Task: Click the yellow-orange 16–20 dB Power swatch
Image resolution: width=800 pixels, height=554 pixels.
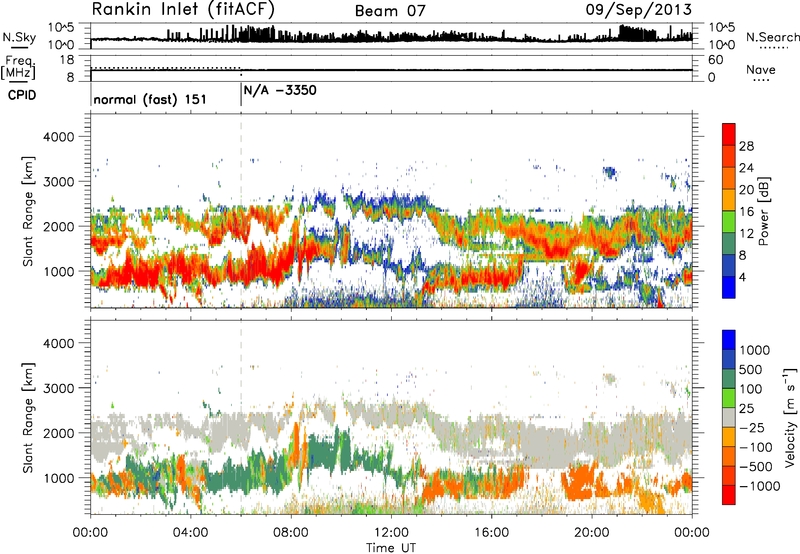Action: coord(729,200)
